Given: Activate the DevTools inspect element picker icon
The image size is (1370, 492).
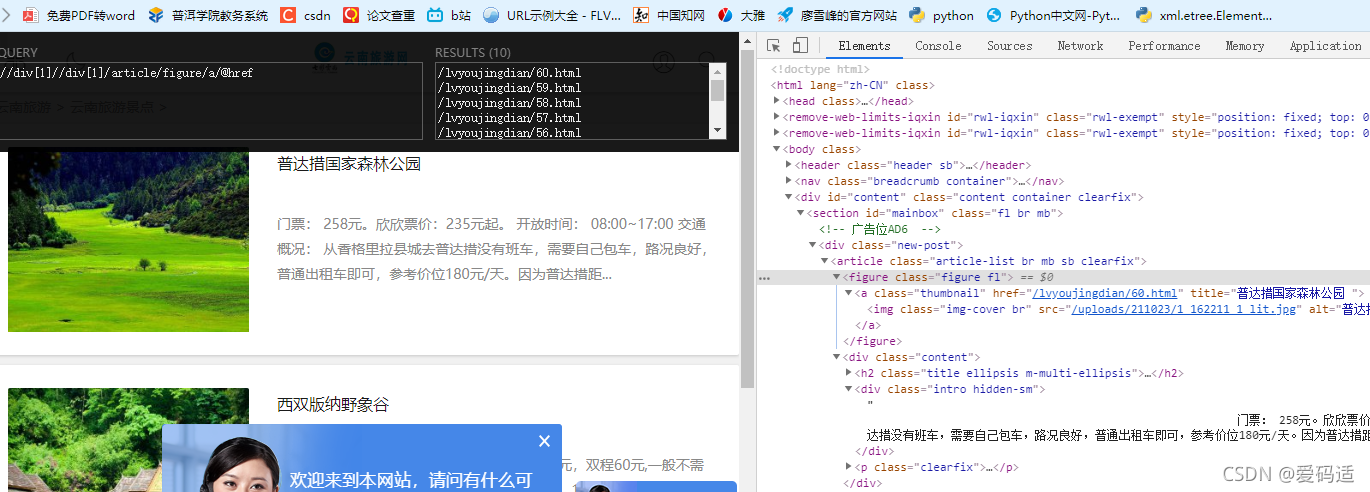Looking at the screenshot, I should click(774, 46).
